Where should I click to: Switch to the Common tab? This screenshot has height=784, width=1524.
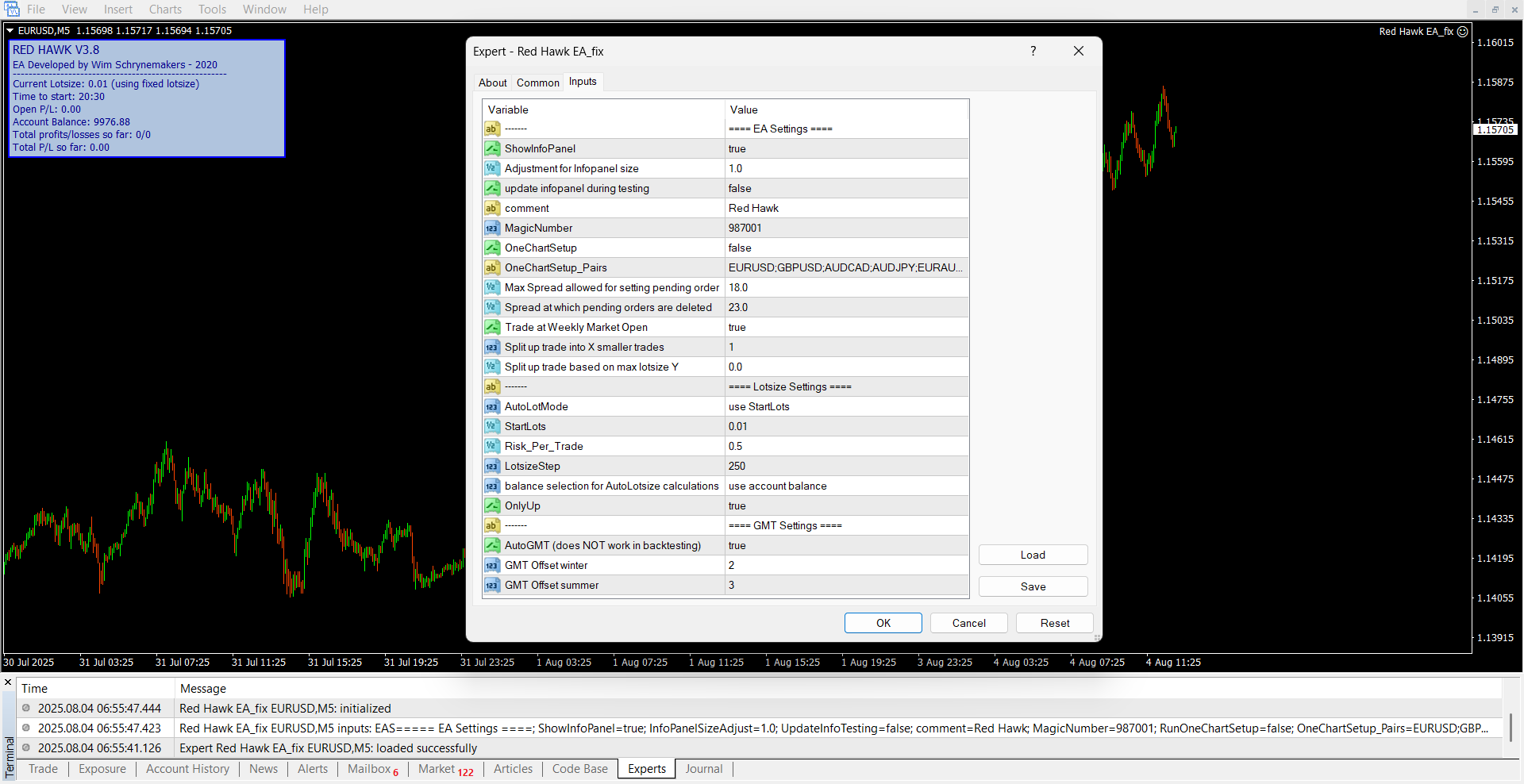[537, 83]
